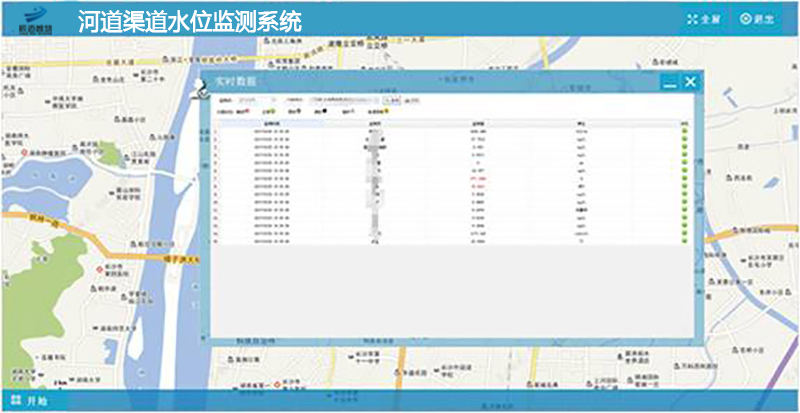Minimize the 实时数据 window
This screenshot has width=800, height=413.
[x=670, y=84]
